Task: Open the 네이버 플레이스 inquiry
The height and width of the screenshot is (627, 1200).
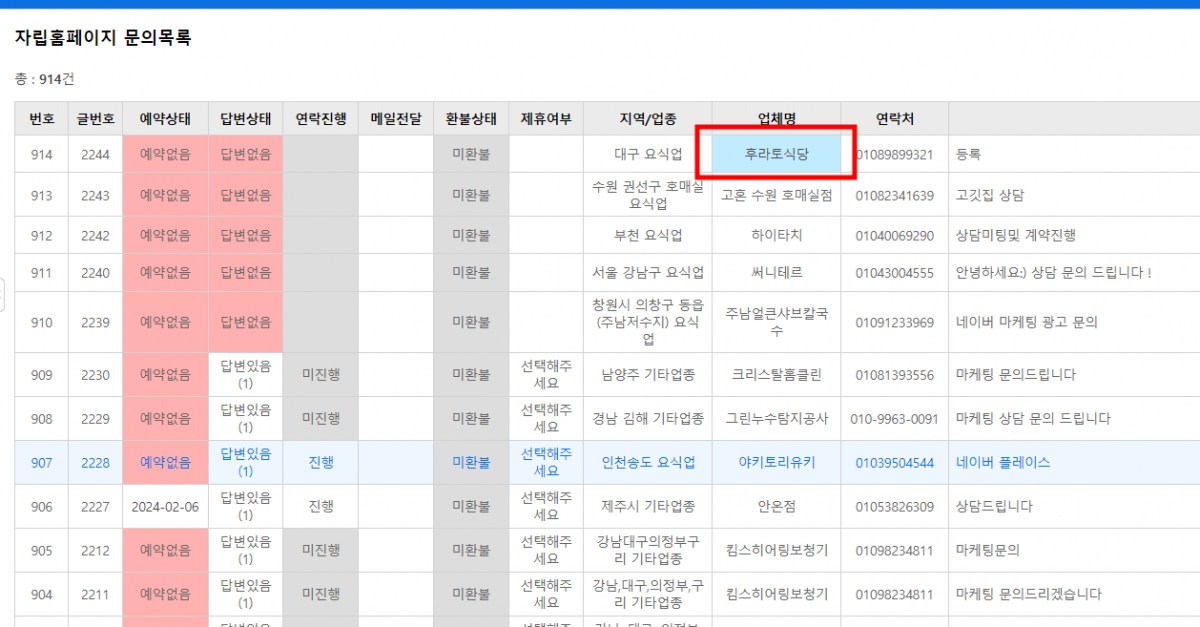Action: click(x=1003, y=463)
